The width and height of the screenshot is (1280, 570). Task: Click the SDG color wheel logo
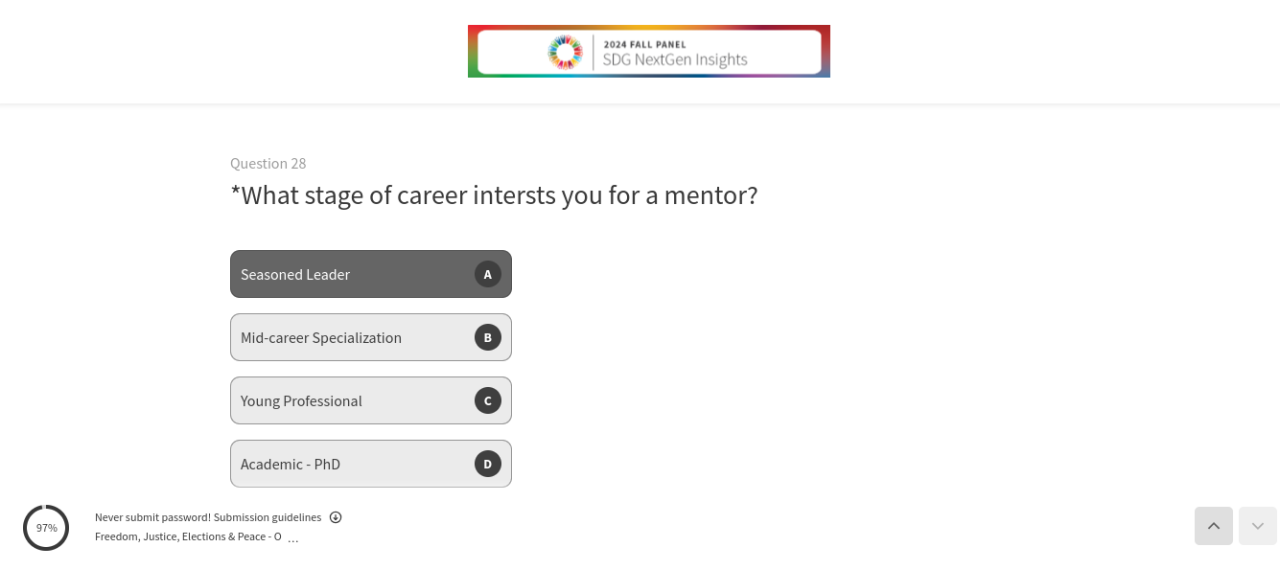point(565,52)
